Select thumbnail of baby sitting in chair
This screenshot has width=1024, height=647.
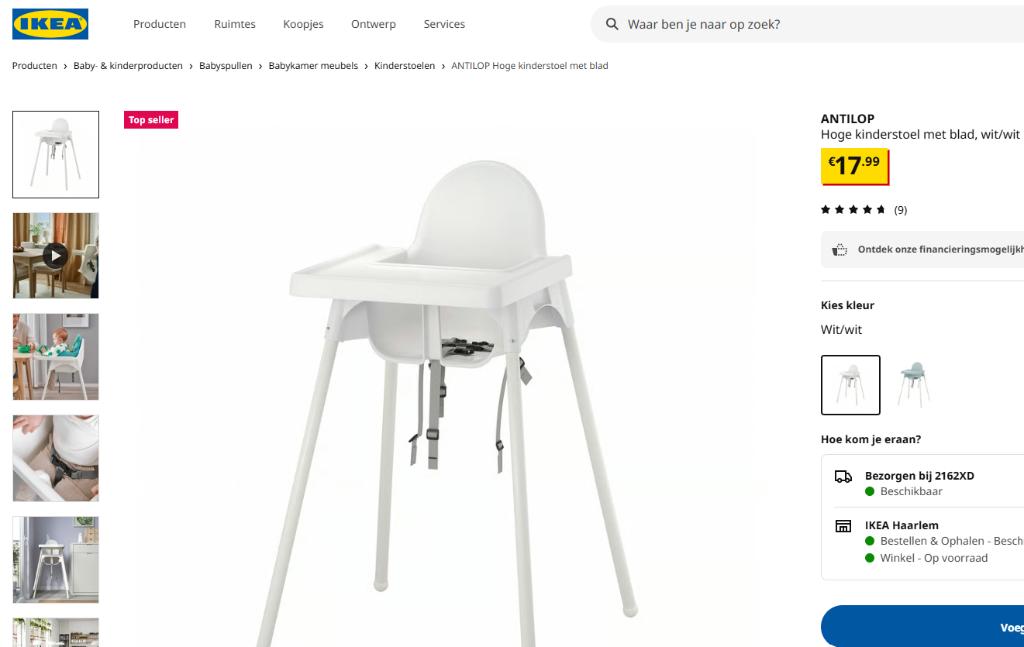[x=56, y=356]
